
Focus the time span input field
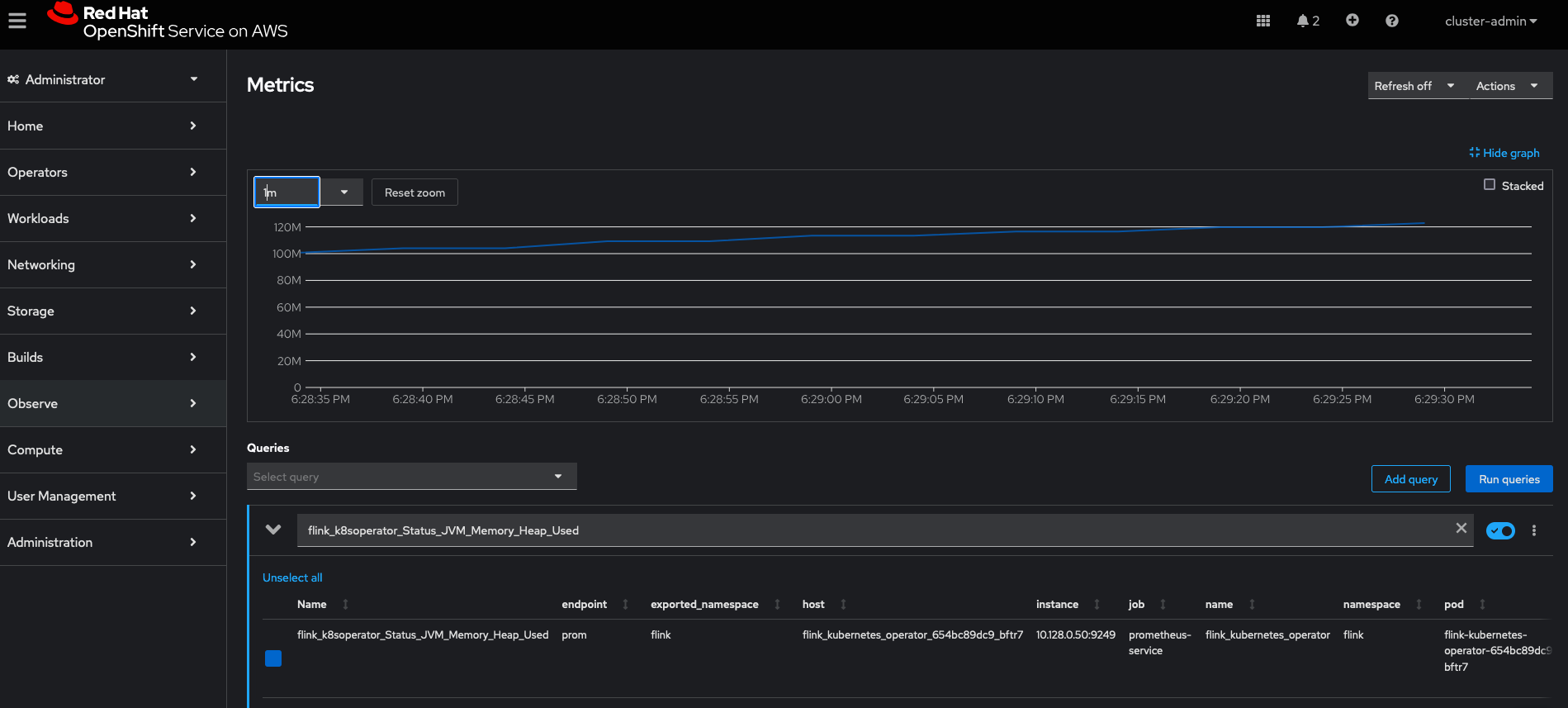(x=287, y=192)
